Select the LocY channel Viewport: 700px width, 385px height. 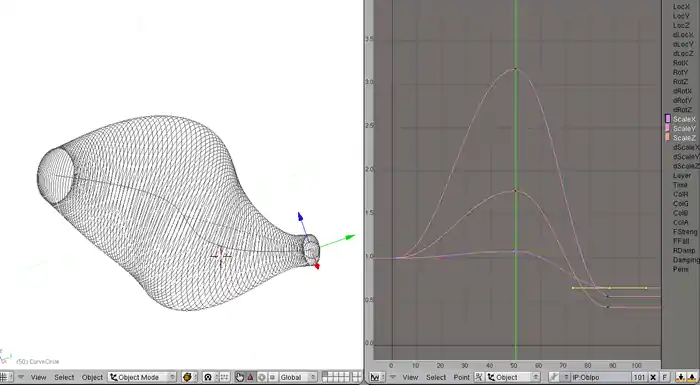(x=681, y=16)
